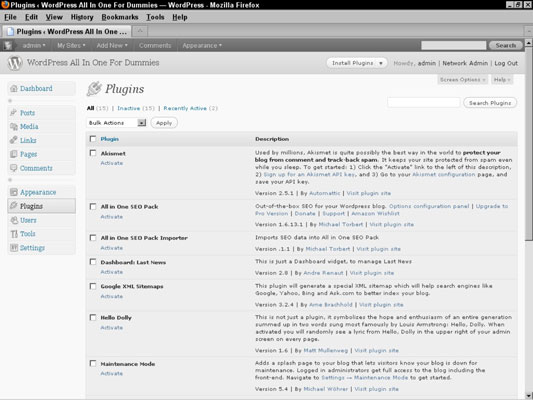Activate the Maintenance Mode plugin
This screenshot has width=533, height=400.
click(111, 373)
